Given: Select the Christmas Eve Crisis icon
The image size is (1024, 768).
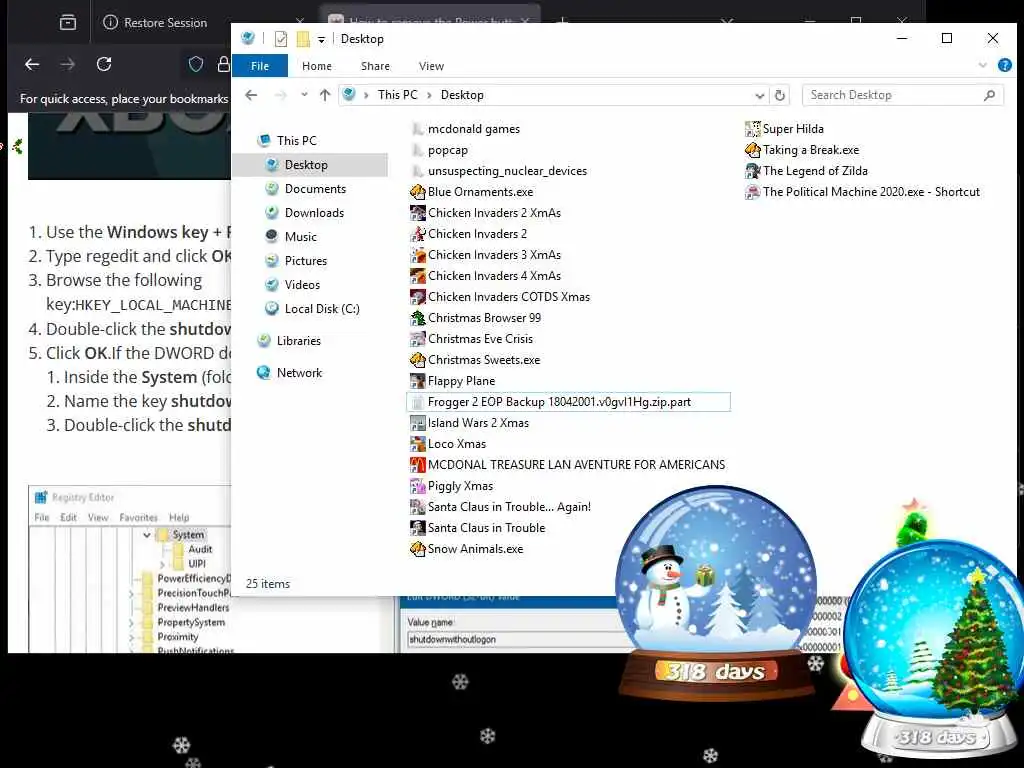Looking at the screenshot, I should click(x=417, y=339).
